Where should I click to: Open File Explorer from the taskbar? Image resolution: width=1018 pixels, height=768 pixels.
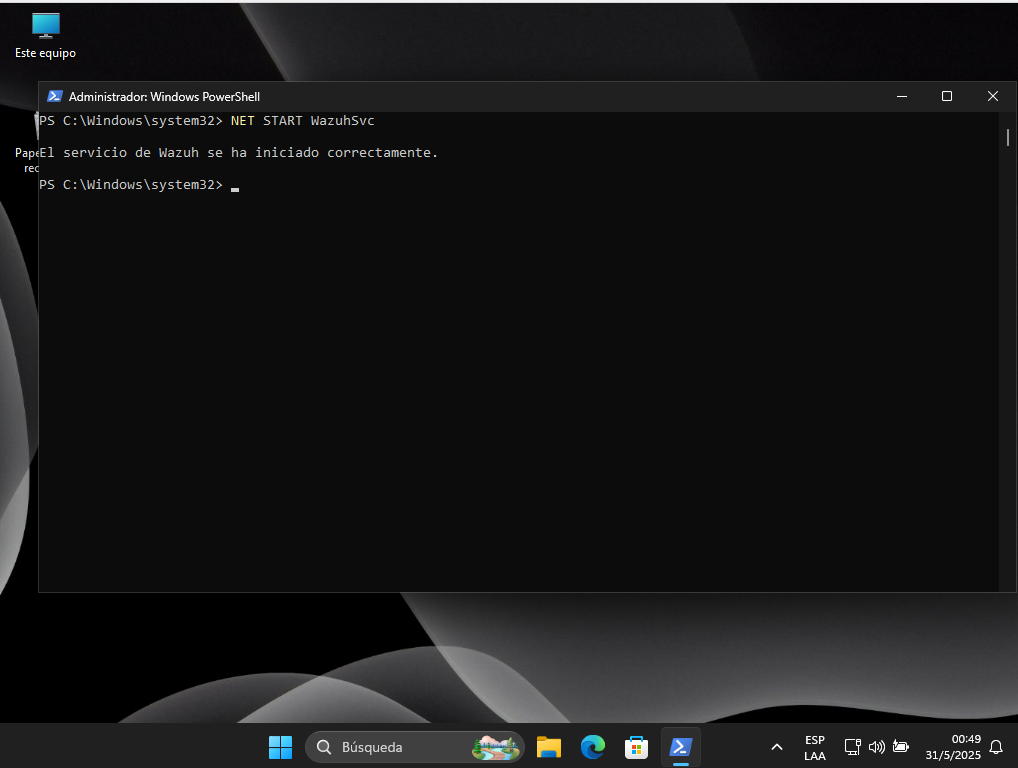click(548, 747)
